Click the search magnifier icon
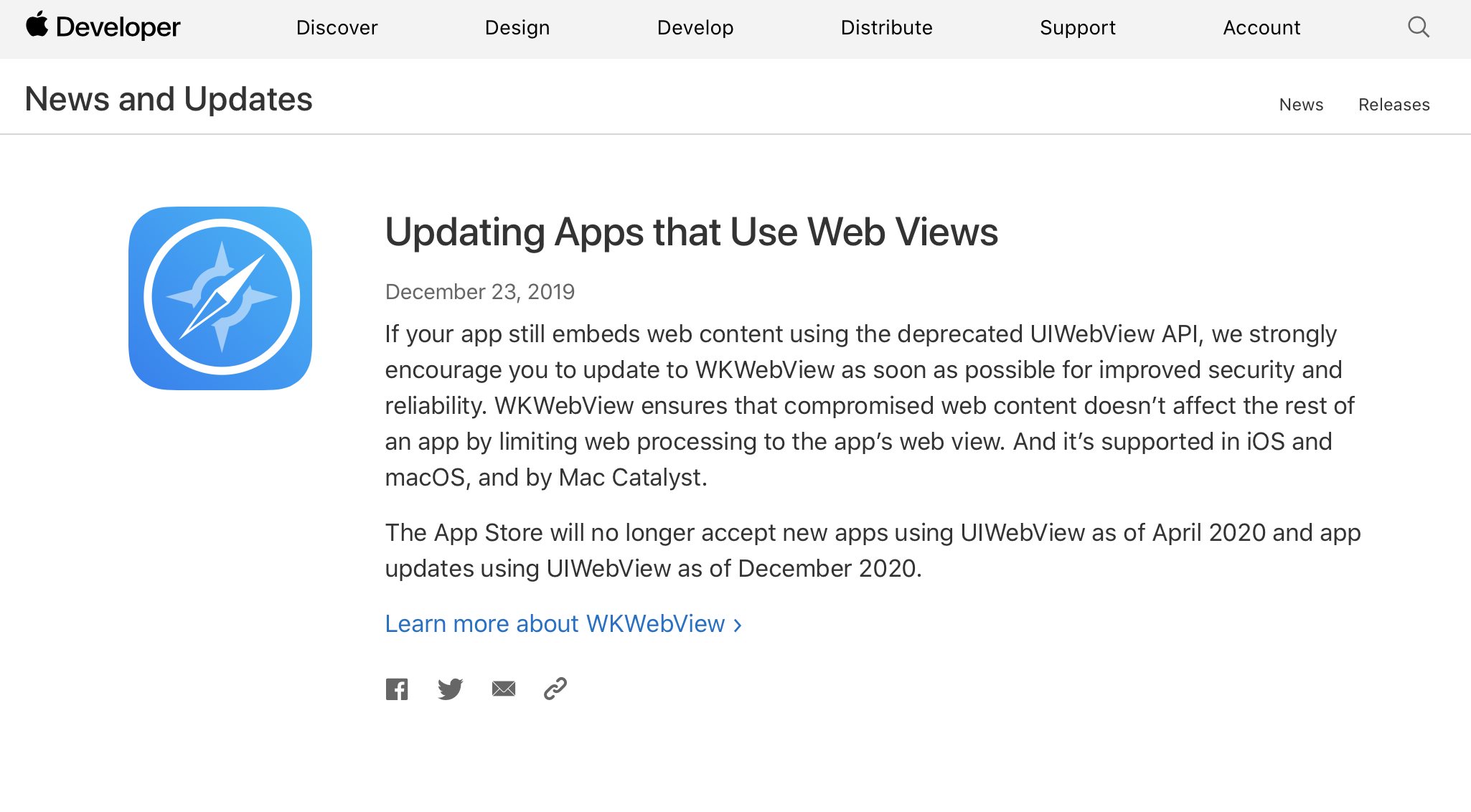The width and height of the screenshot is (1471, 812). coord(1418,27)
